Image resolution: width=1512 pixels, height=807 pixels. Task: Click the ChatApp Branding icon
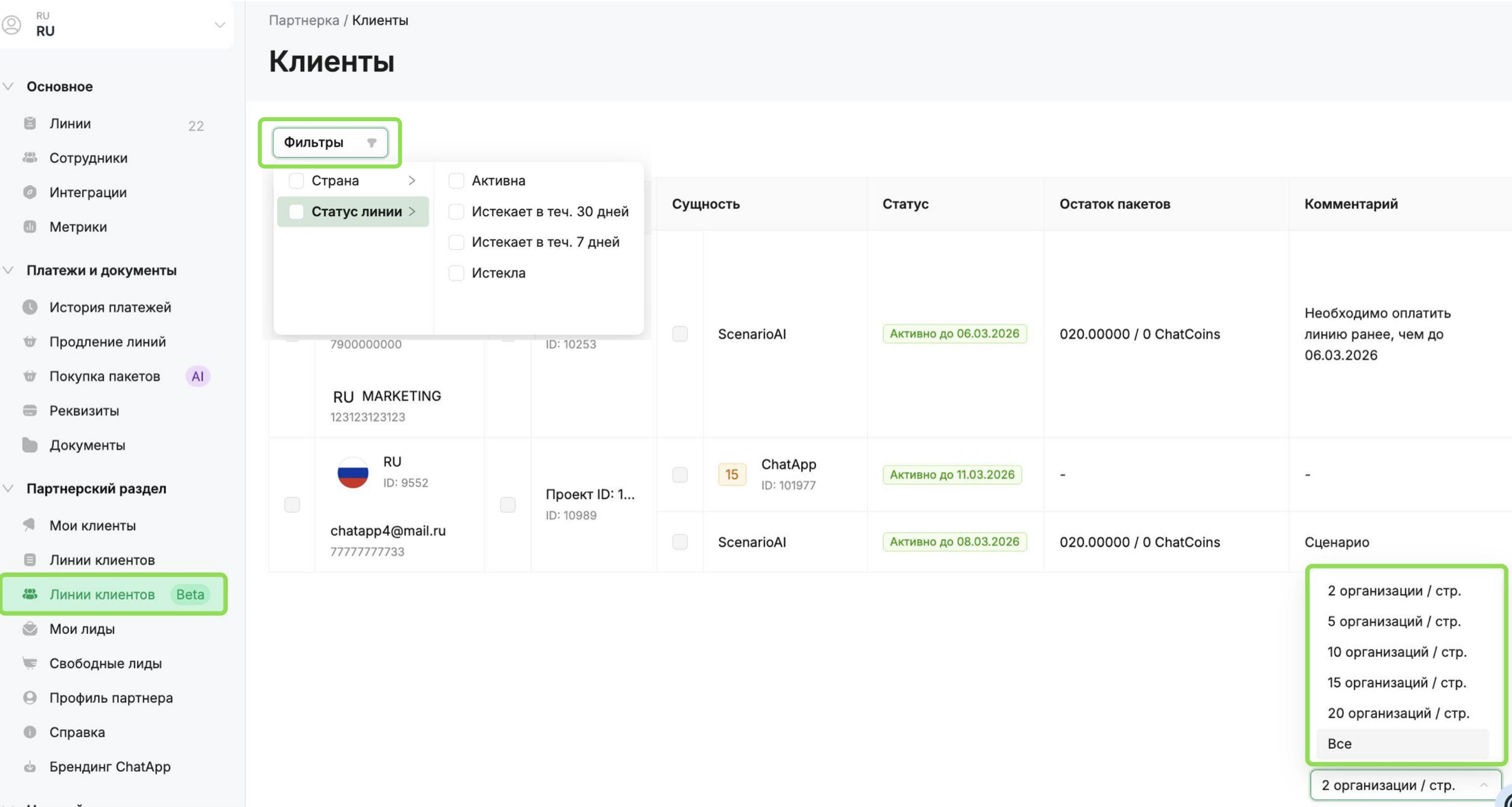(30, 766)
